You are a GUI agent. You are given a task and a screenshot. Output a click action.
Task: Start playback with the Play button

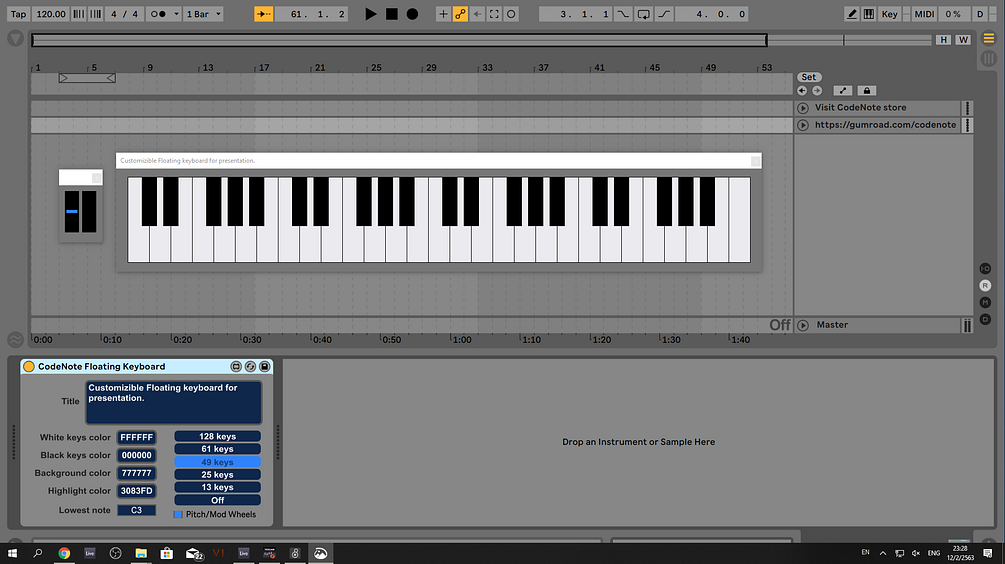370,13
